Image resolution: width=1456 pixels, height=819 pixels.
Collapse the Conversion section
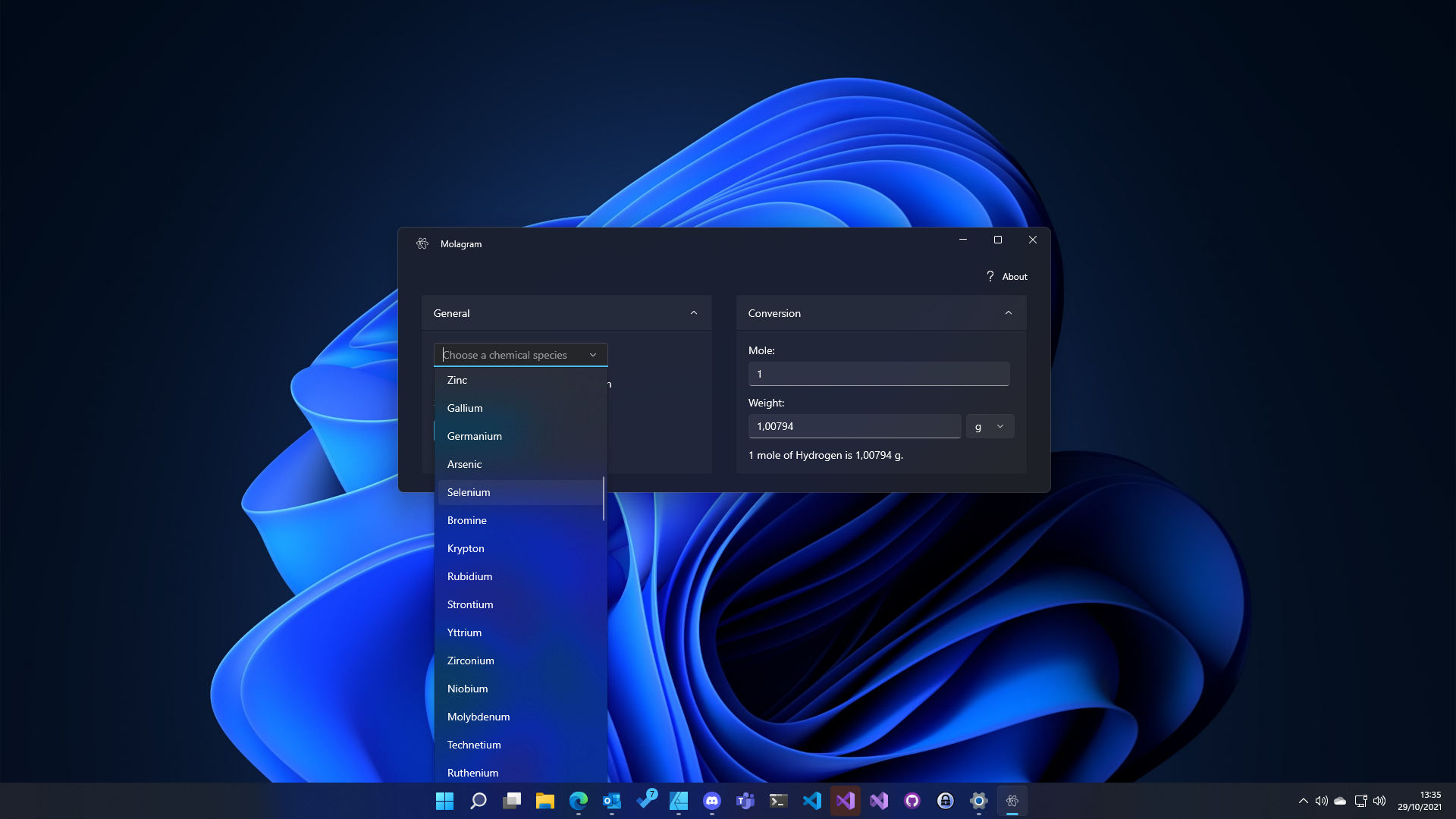click(1009, 312)
